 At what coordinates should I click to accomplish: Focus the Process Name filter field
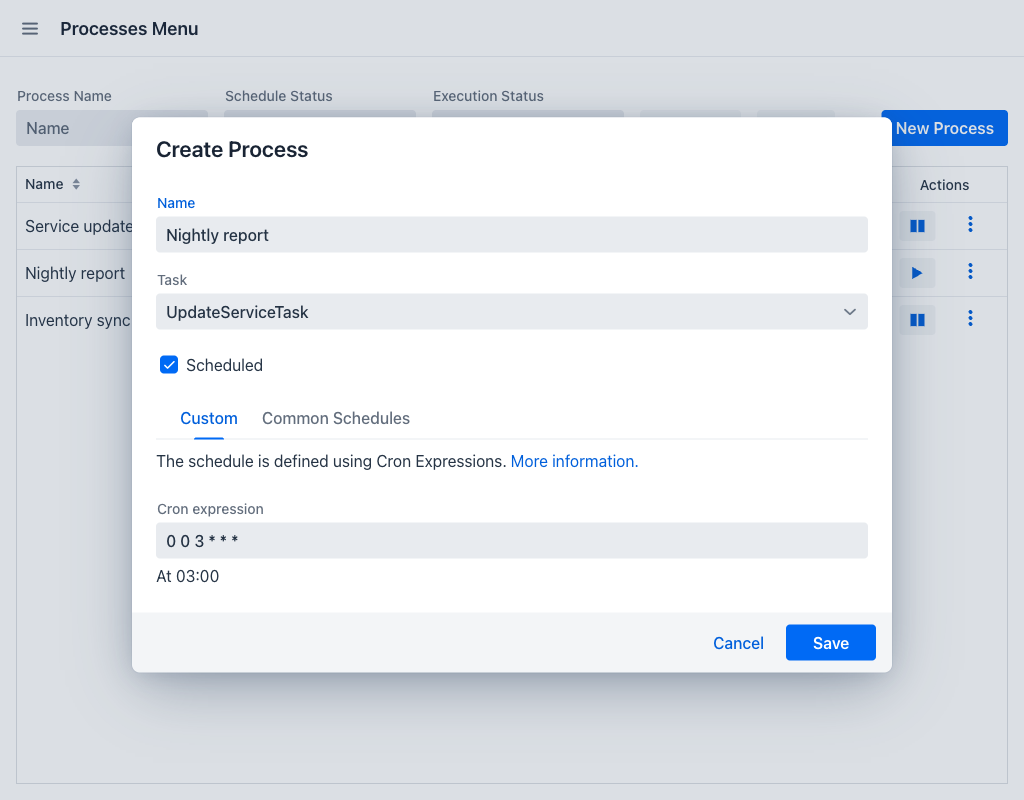point(74,128)
